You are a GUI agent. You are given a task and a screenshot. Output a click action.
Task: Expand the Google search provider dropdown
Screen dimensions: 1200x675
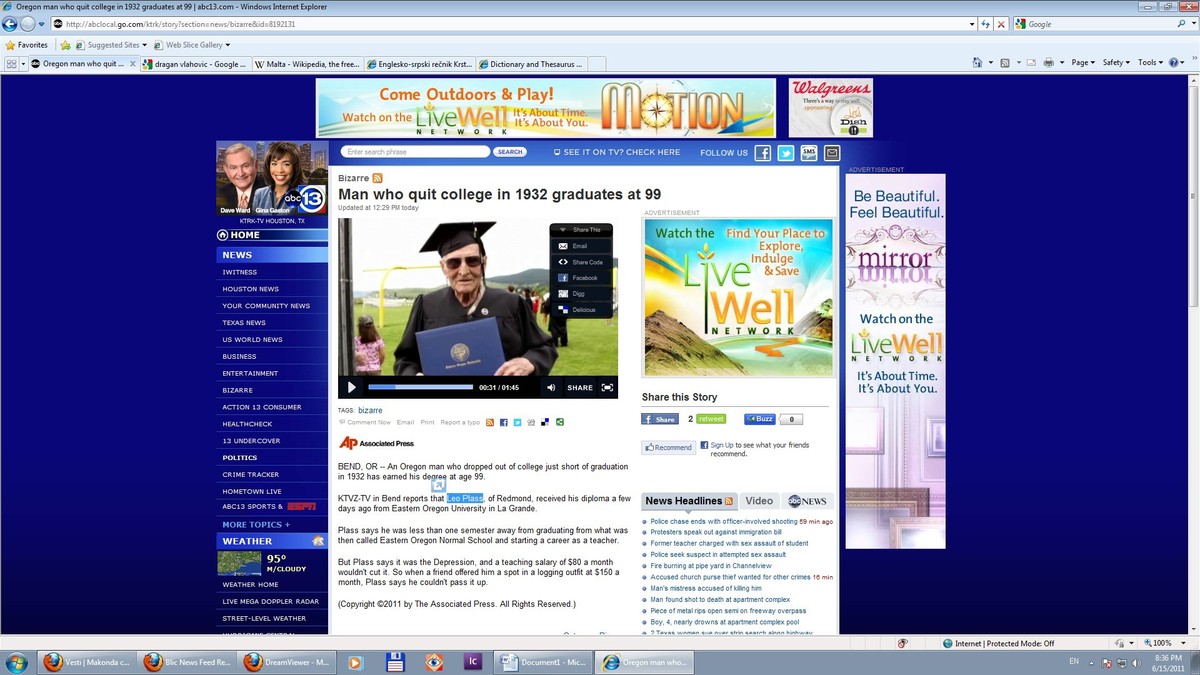[x=1193, y=24]
